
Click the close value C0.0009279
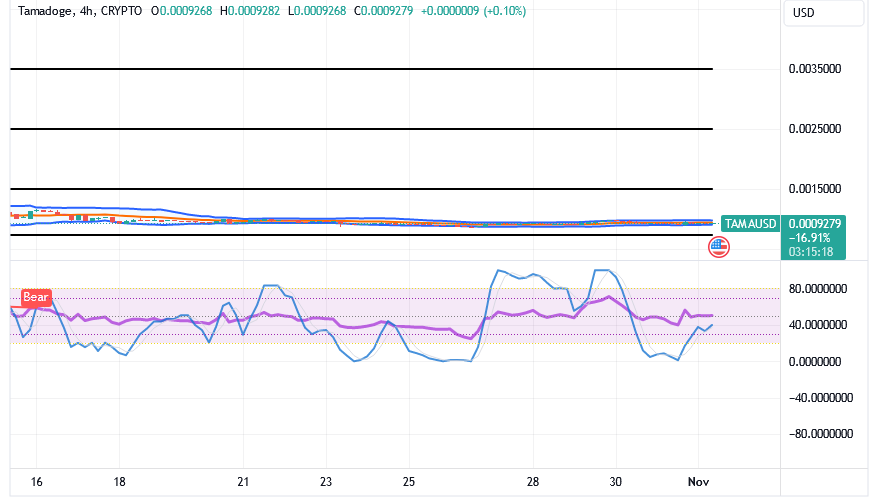point(384,11)
